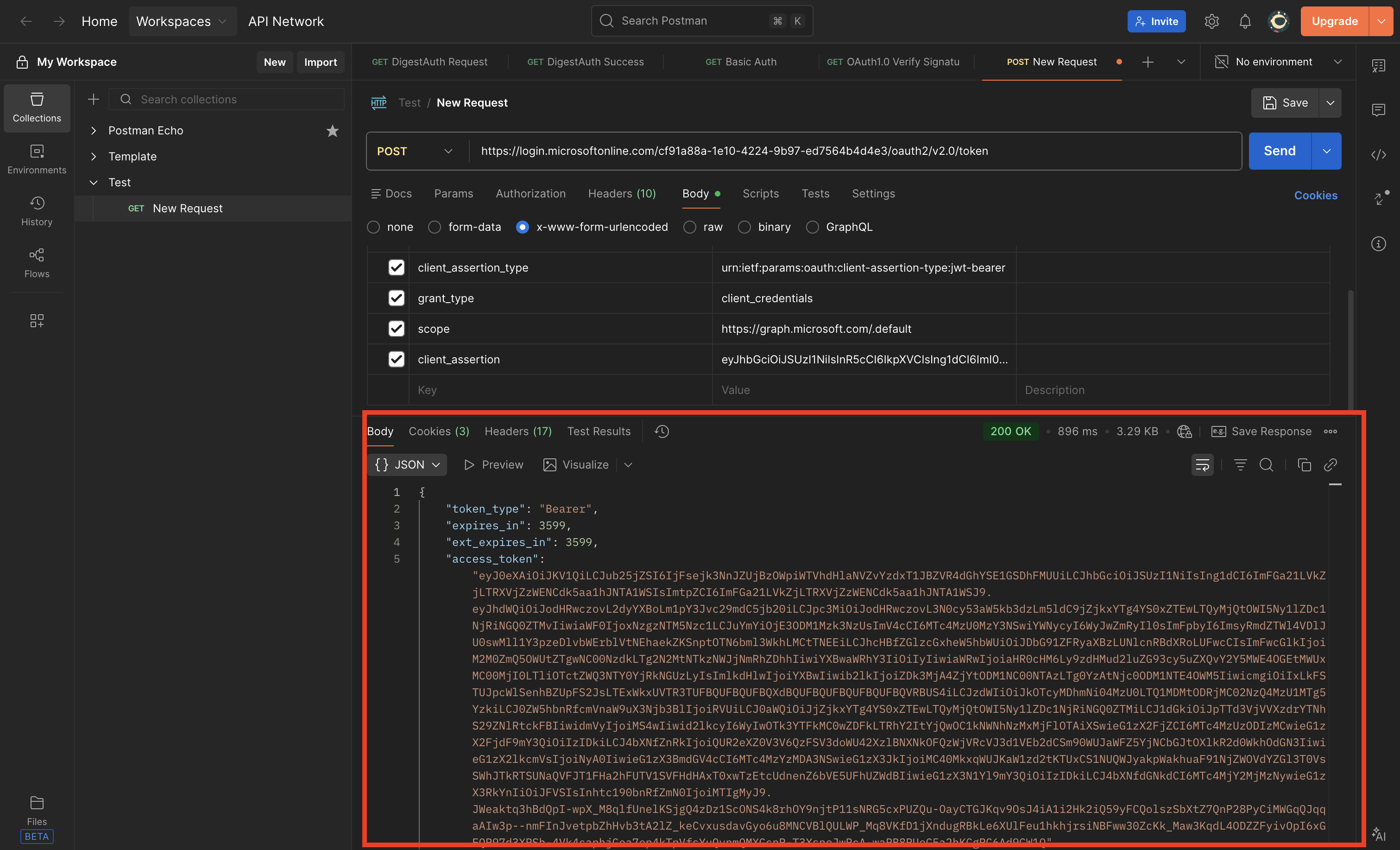This screenshot has width=1400, height=850.
Task: Open the tabs overflow chevron
Action: pos(1181,62)
